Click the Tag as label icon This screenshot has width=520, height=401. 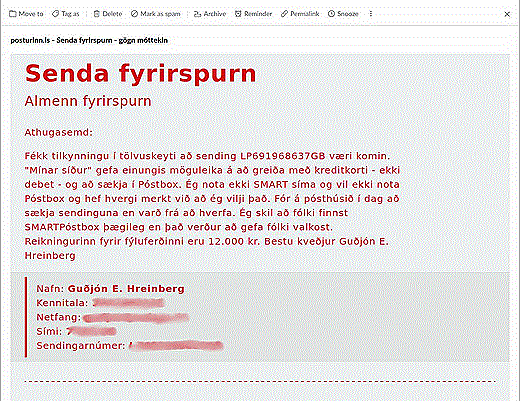click(x=55, y=14)
